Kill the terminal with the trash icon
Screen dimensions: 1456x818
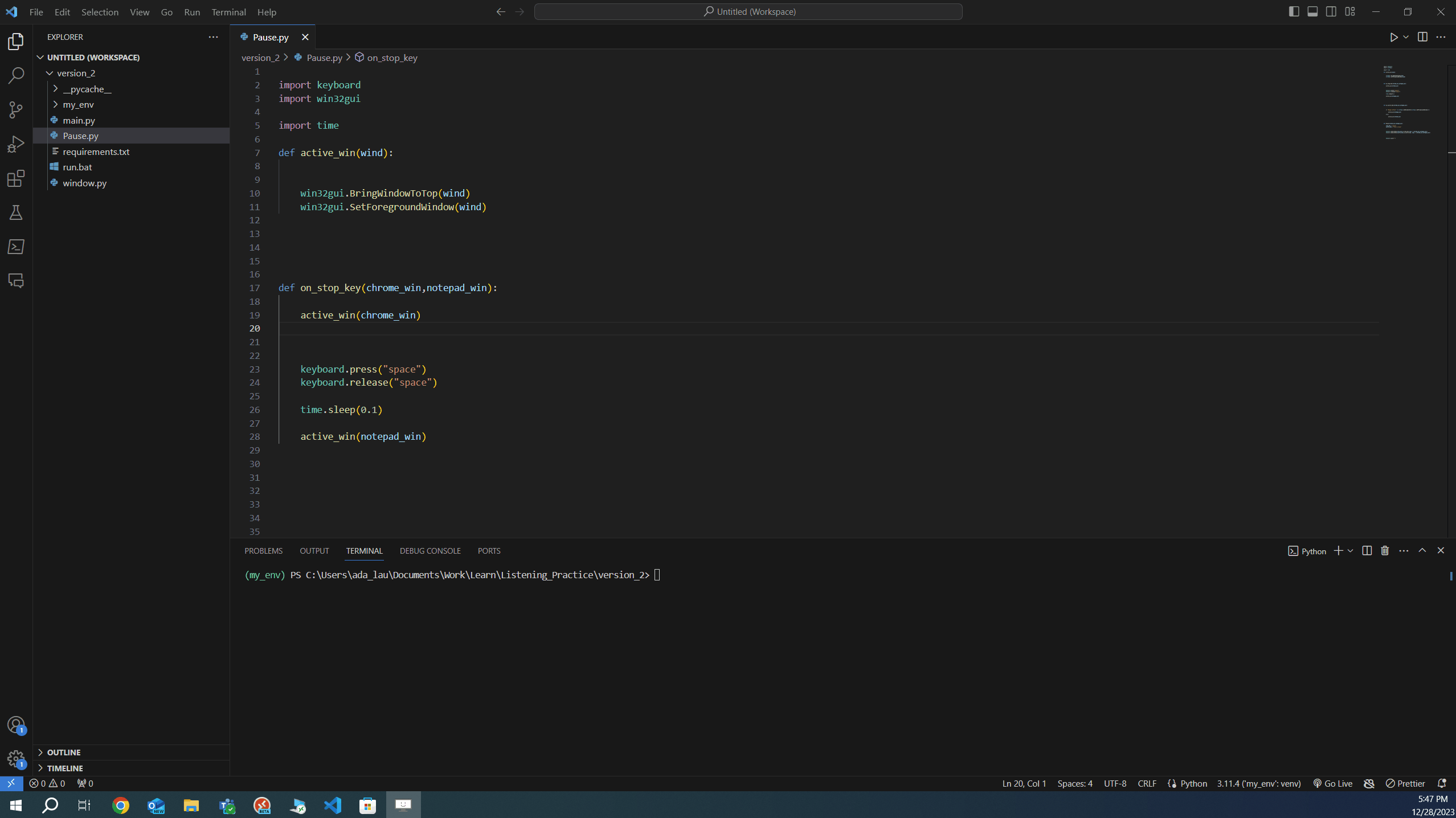click(1384, 550)
